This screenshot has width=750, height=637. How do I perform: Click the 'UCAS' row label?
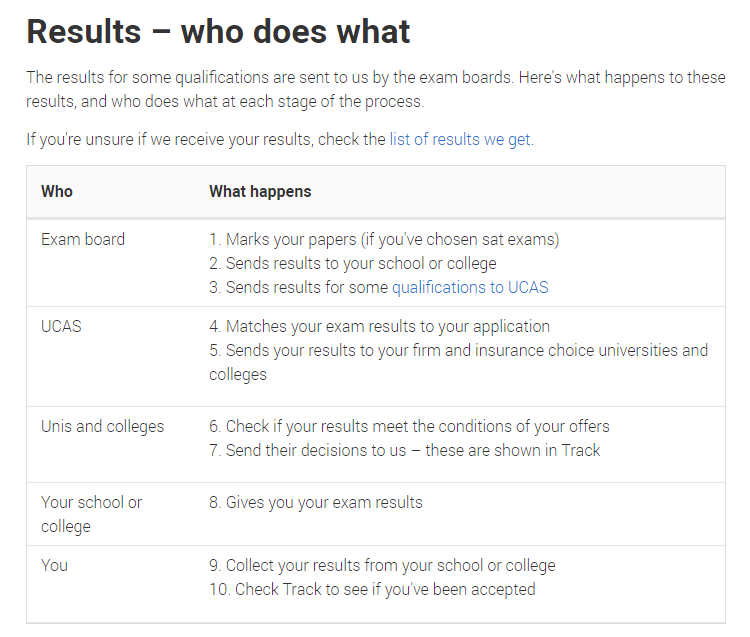61,326
